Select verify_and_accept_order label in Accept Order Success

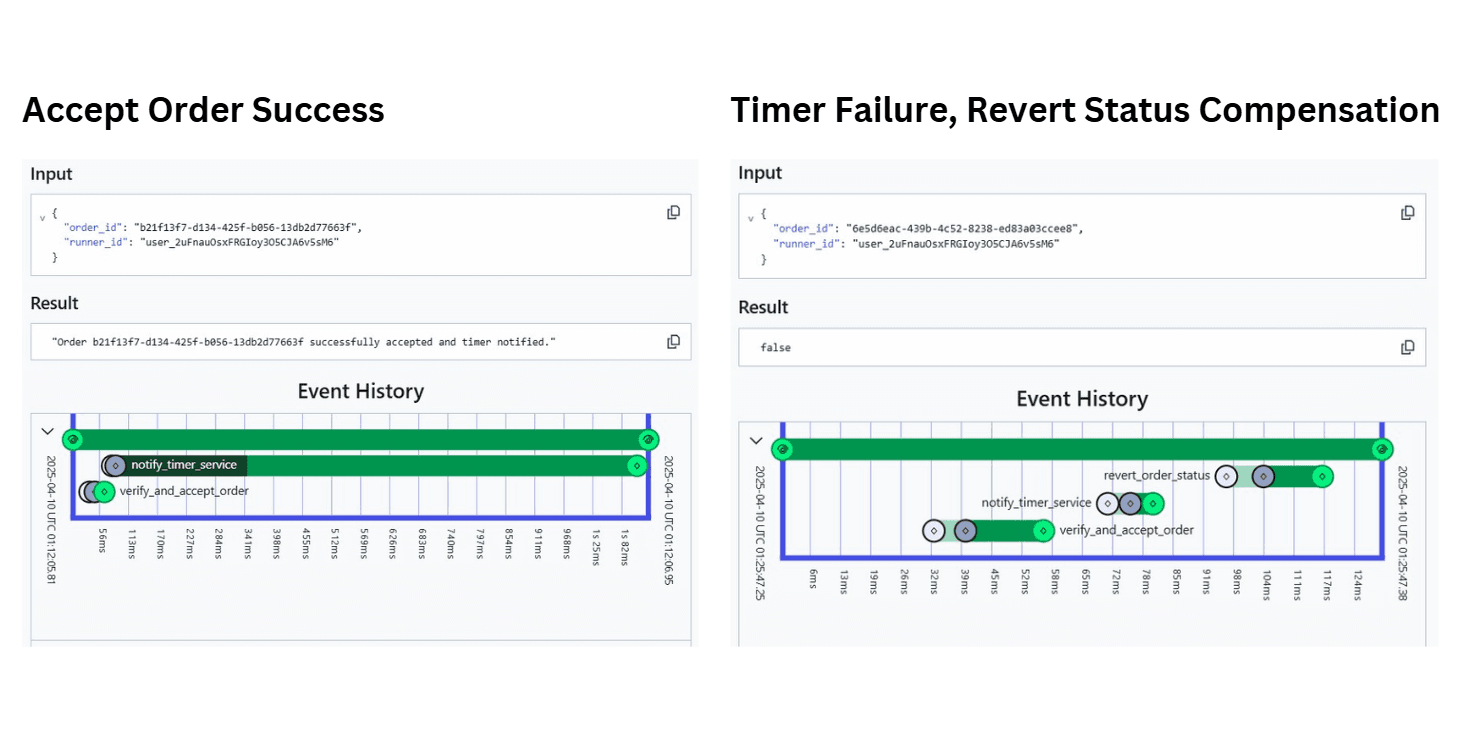coord(184,491)
